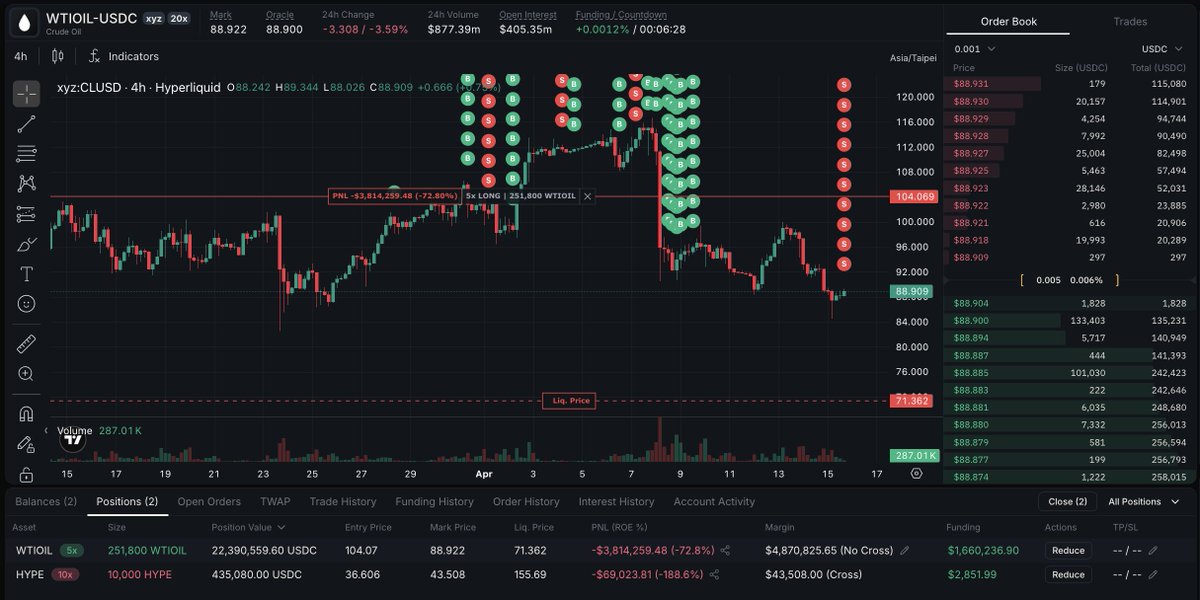Open the TWAP tab
The image size is (1200, 600).
[275, 502]
